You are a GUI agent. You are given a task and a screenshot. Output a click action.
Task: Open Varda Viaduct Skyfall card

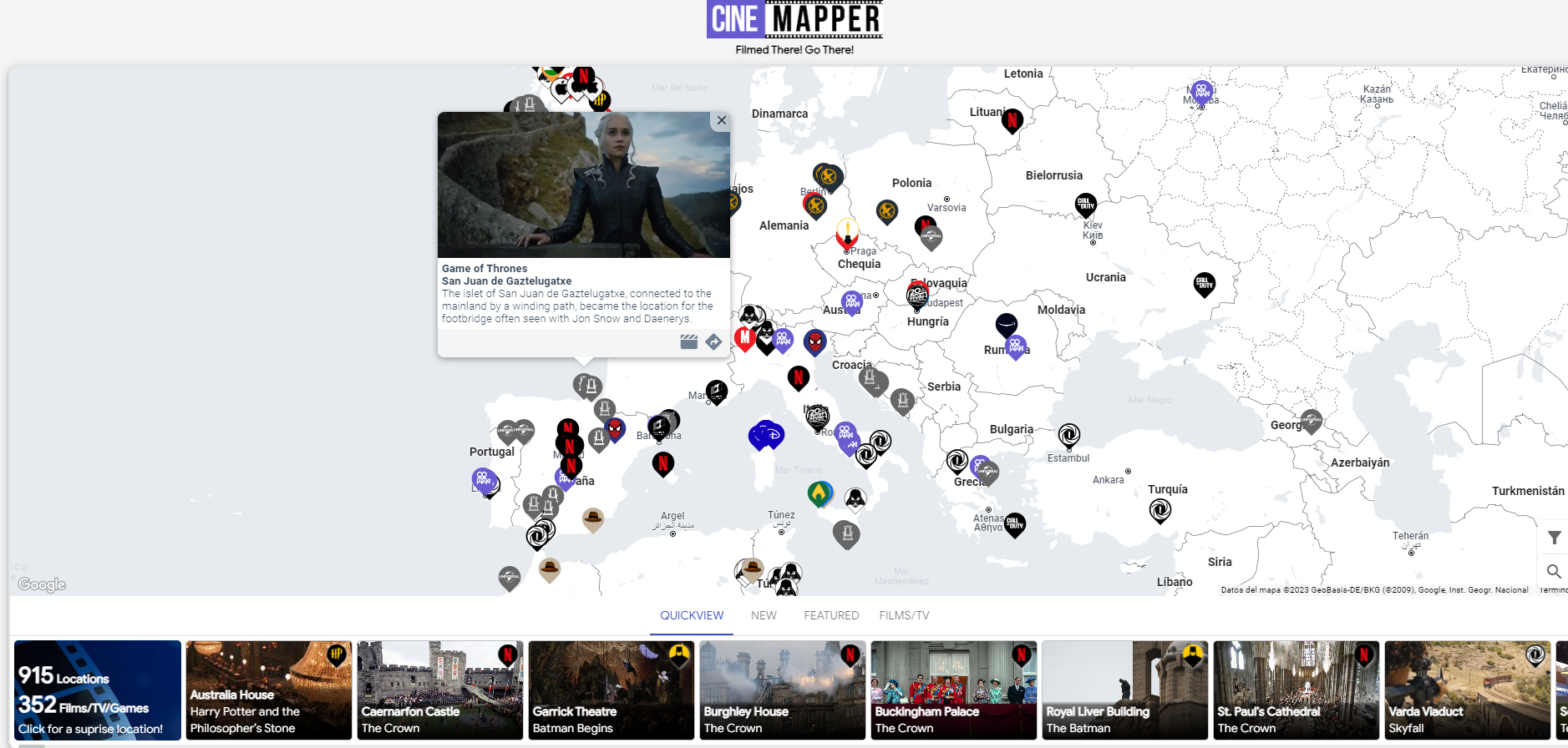coord(1468,690)
